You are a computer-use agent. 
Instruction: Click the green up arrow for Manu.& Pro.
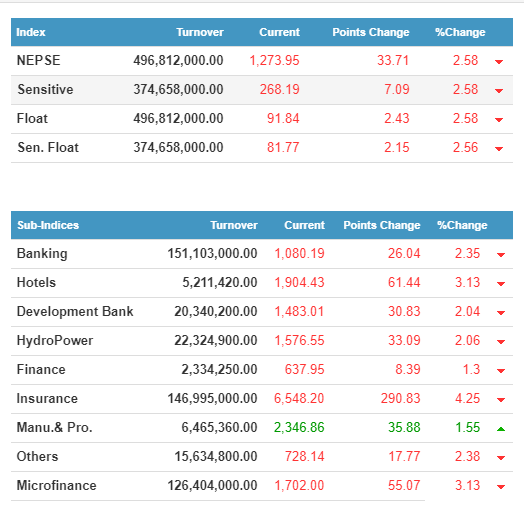coord(501,429)
